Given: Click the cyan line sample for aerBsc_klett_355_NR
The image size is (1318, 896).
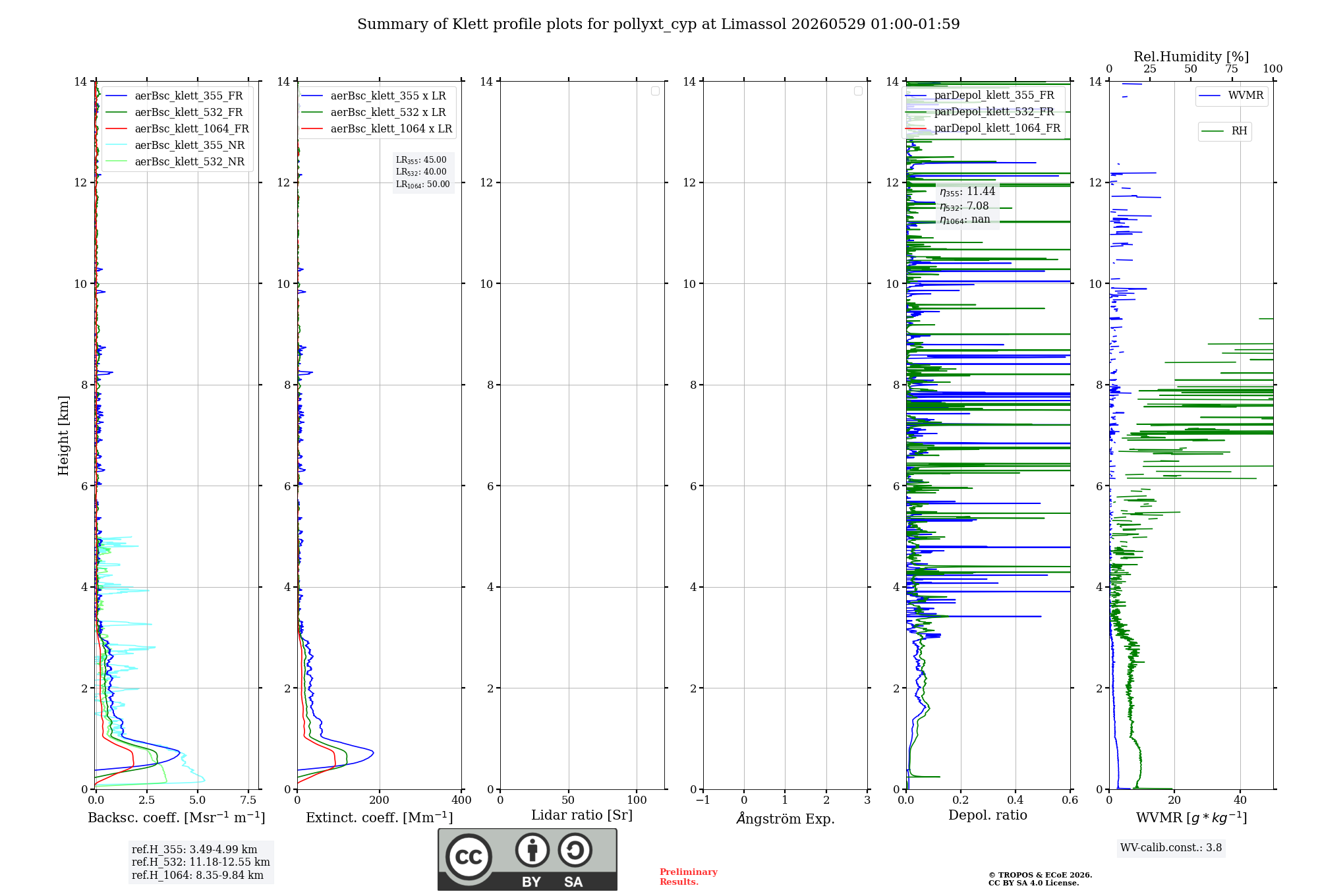Looking at the screenshot, I should [116, 146].
